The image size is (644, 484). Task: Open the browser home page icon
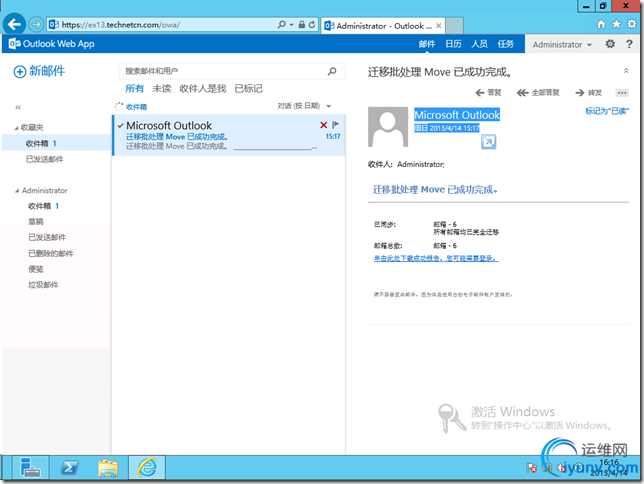pos(601,24)
